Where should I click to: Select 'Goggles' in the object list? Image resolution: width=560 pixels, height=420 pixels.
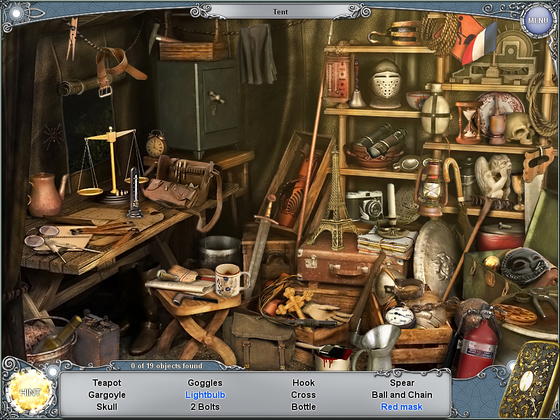(205, 382)
